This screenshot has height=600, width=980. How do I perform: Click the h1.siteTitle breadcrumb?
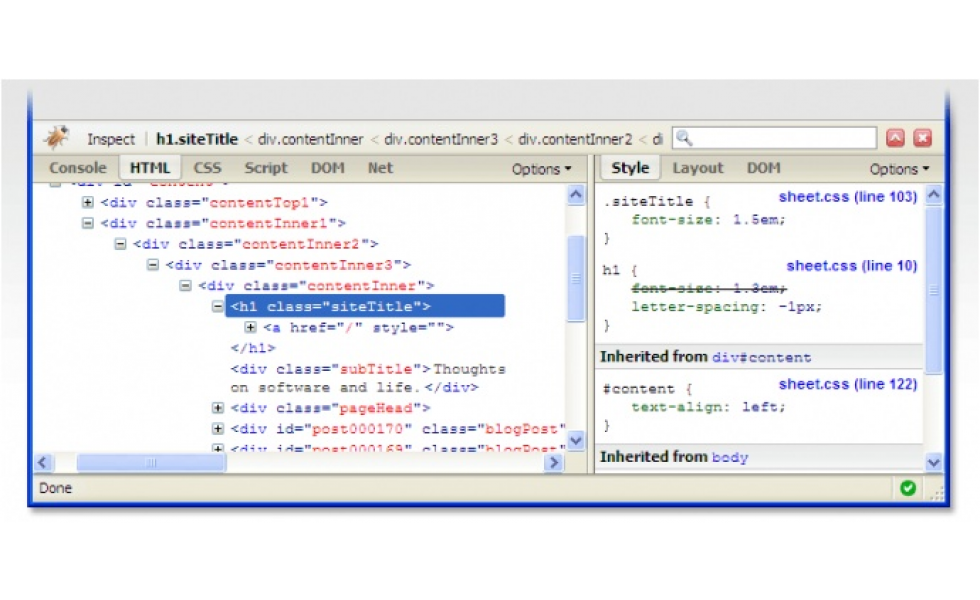[x=197, y=139]
